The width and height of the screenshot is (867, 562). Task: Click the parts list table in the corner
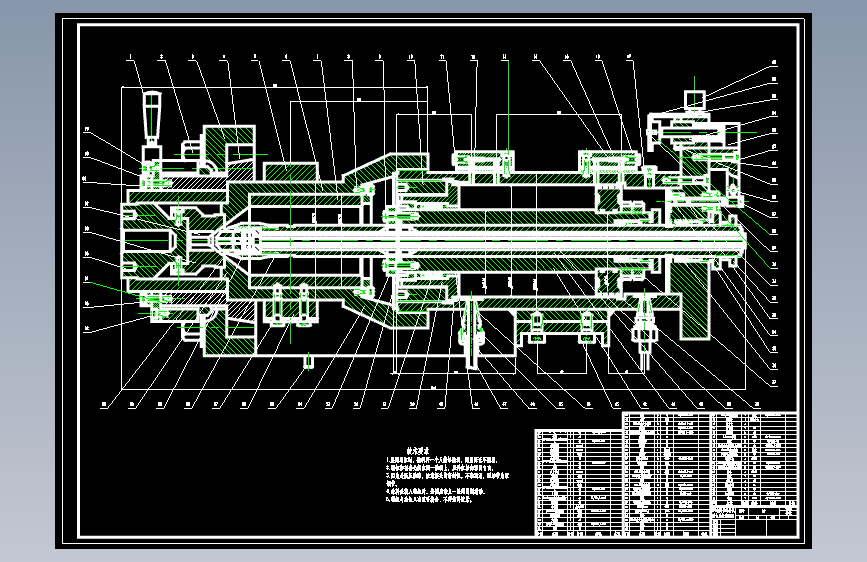click(x=666, y=474)
